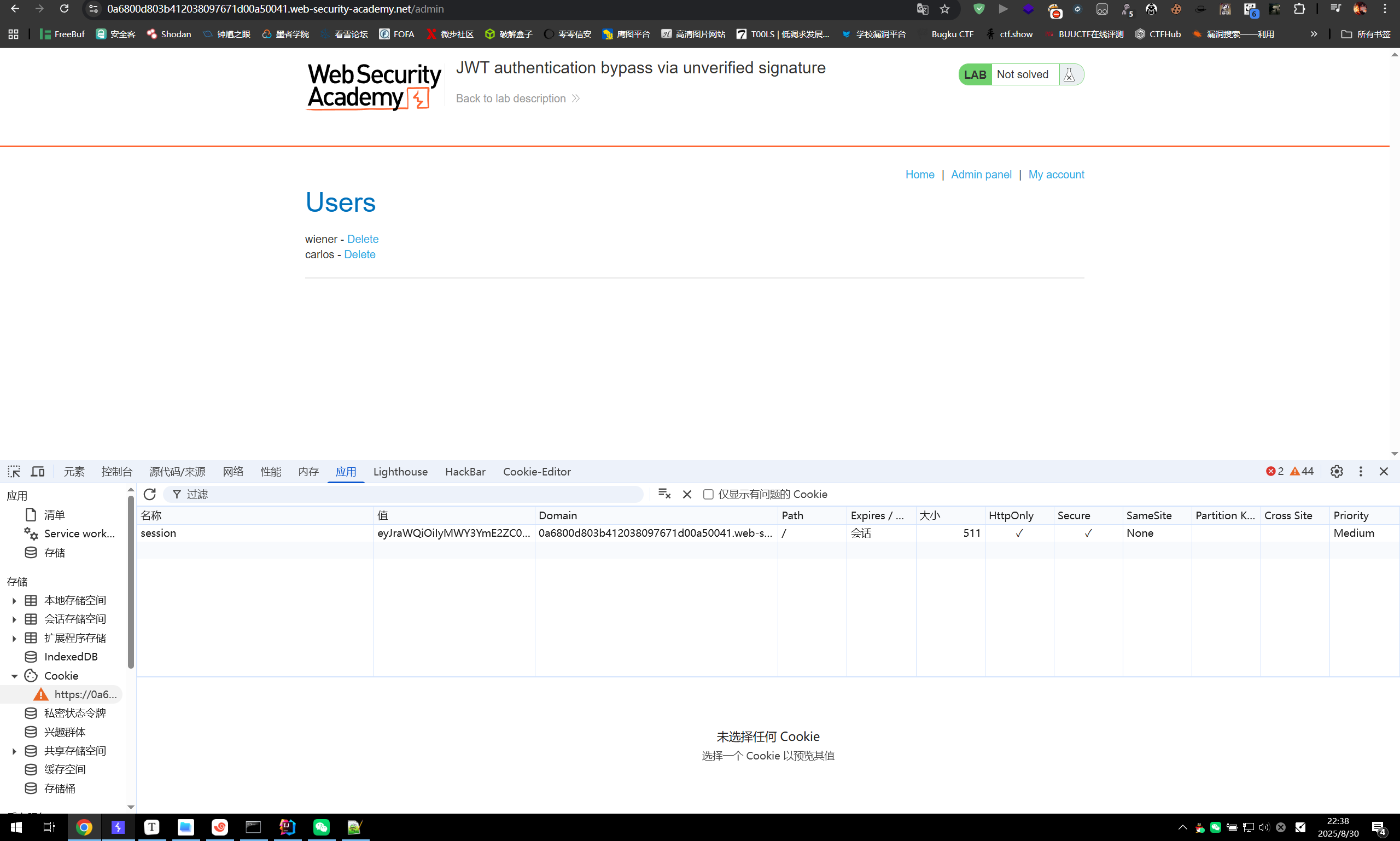Delete the carlos user
This screenshot has width=1400, height=841.
click(x=360, y=254)
